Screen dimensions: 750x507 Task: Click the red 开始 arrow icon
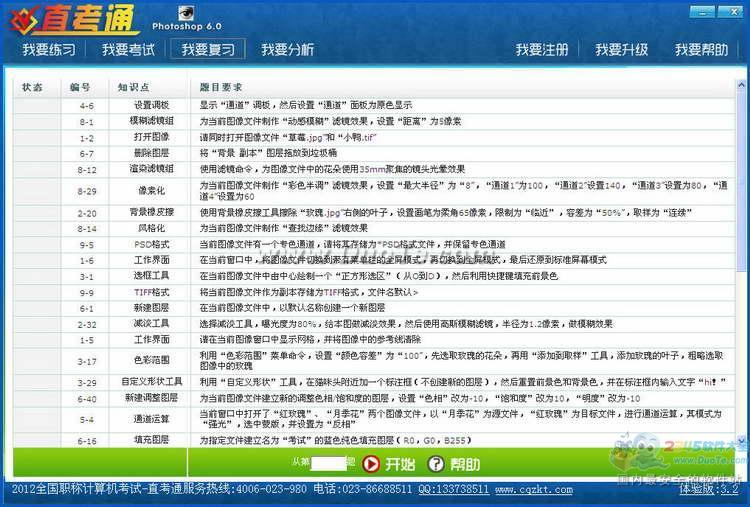point(371,463)
